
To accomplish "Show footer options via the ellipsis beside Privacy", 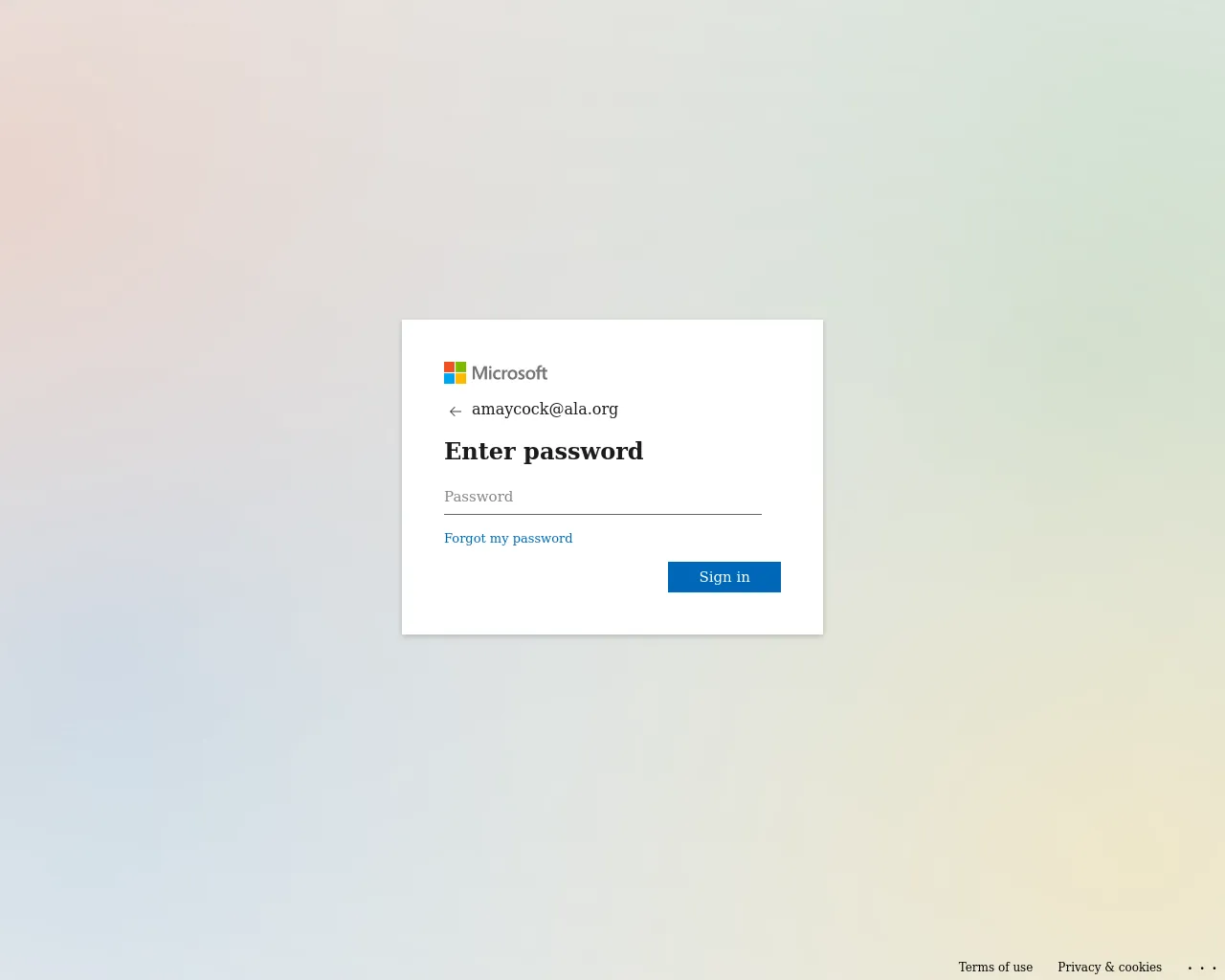I will tap(1202, 968).
